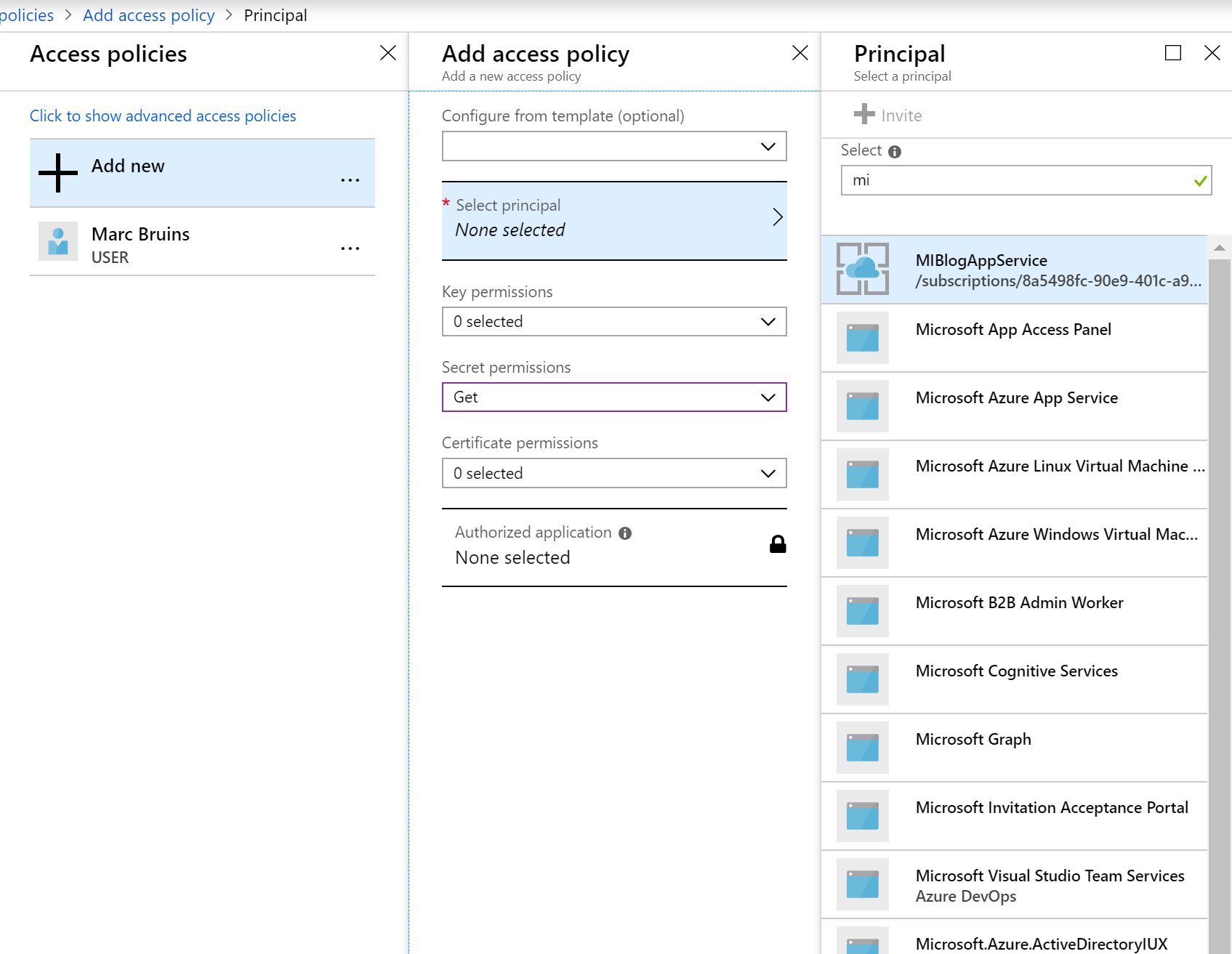Expand the Certificate permissions dropdown

pos(614,474)
